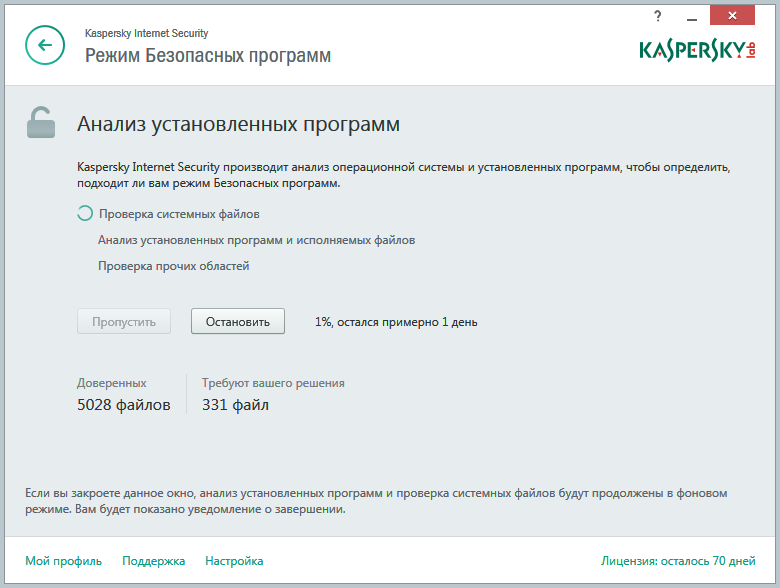Select 'Проверка прочих областей' step text
Viewport: 780px width, 588px height.
click(x=174, y=266)
